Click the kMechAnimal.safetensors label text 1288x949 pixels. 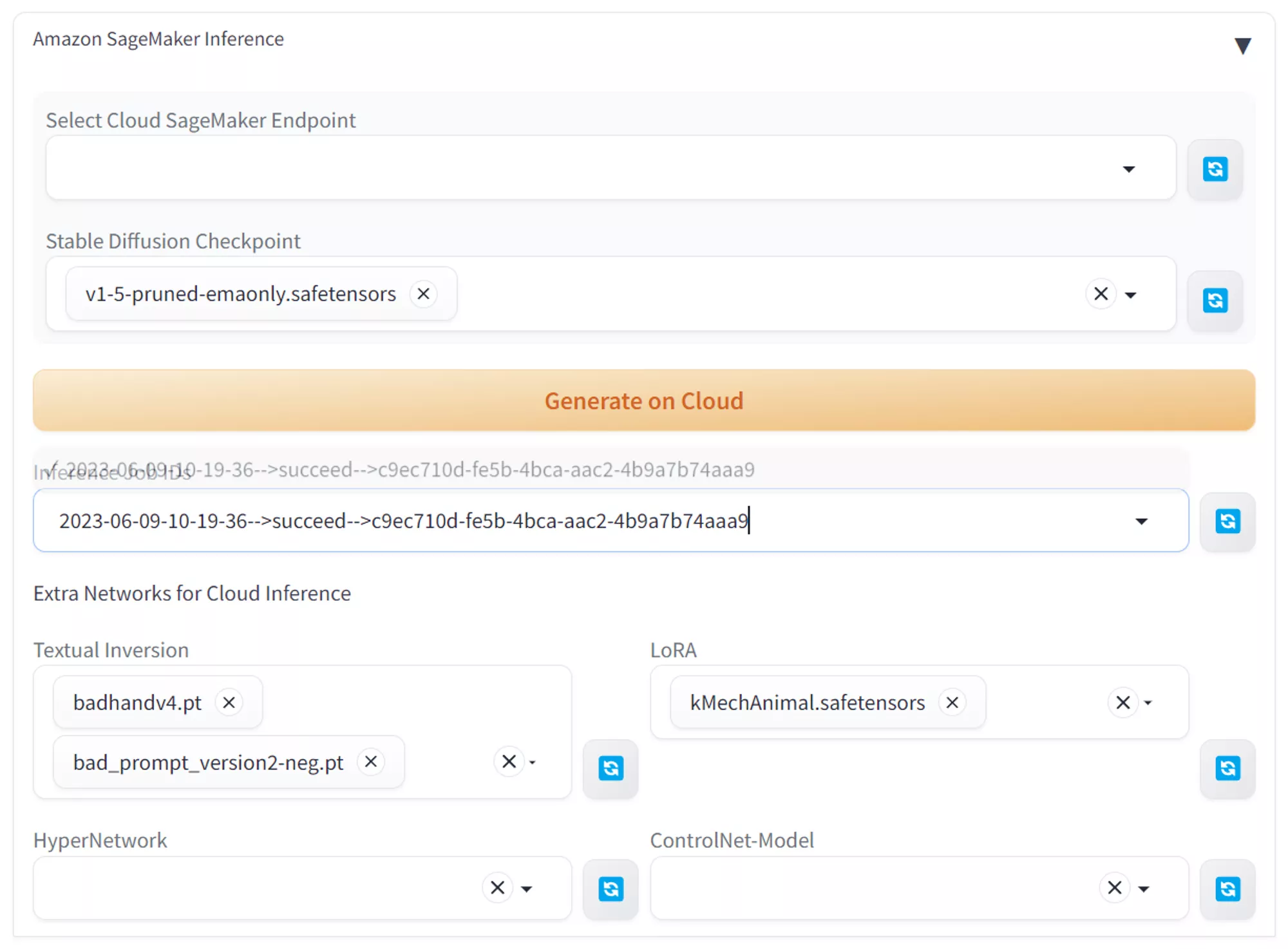pyautogui.click(x=807, y=702)
